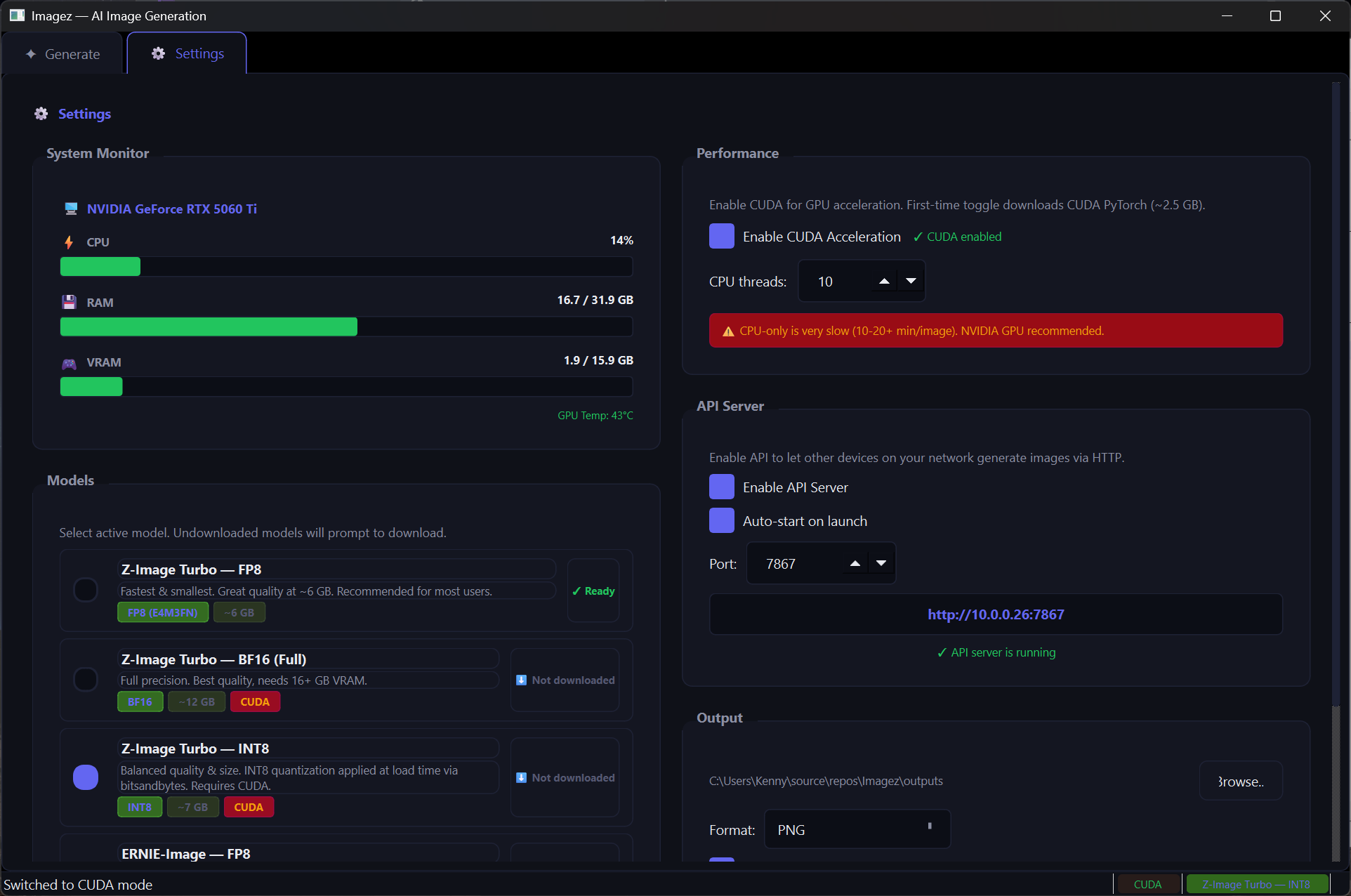Screen dimensions: 1351x896
Task: Click download icon on INT8 Not downloaded
Action: tap(522, 778)
